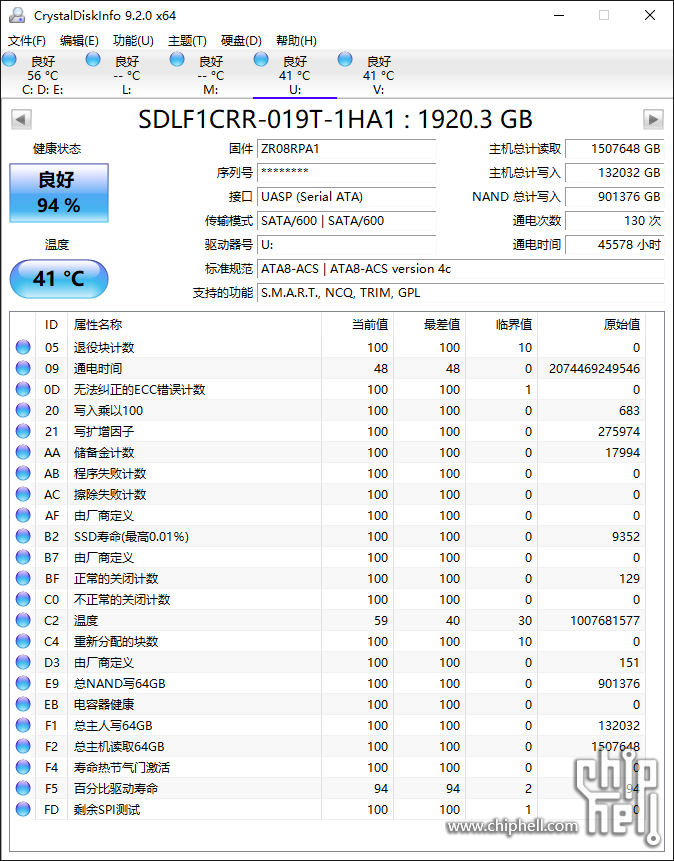The height and width of the screenshot is (861, 674).
Task: Click the status orb for ID 0D row
Action: [23, 389]
